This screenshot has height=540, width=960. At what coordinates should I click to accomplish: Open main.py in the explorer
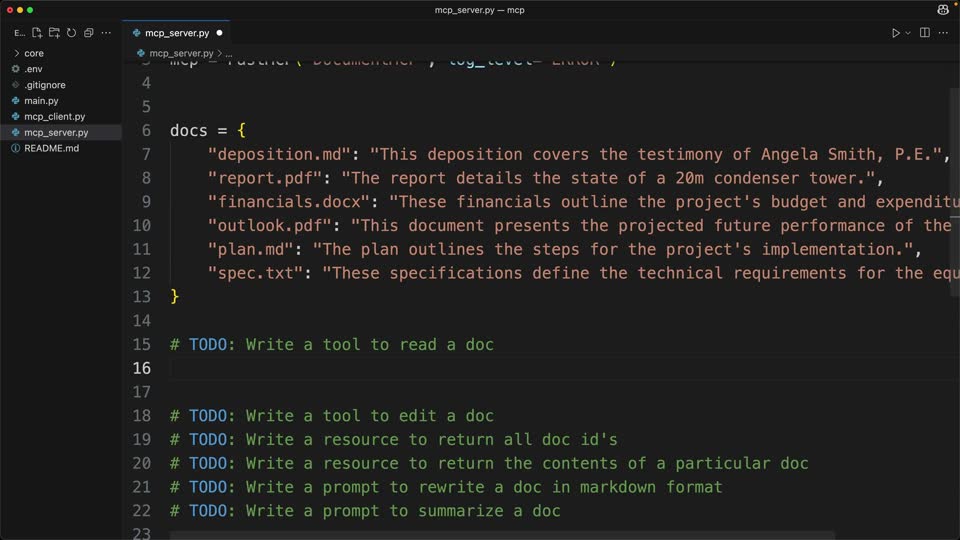(61, 101)
